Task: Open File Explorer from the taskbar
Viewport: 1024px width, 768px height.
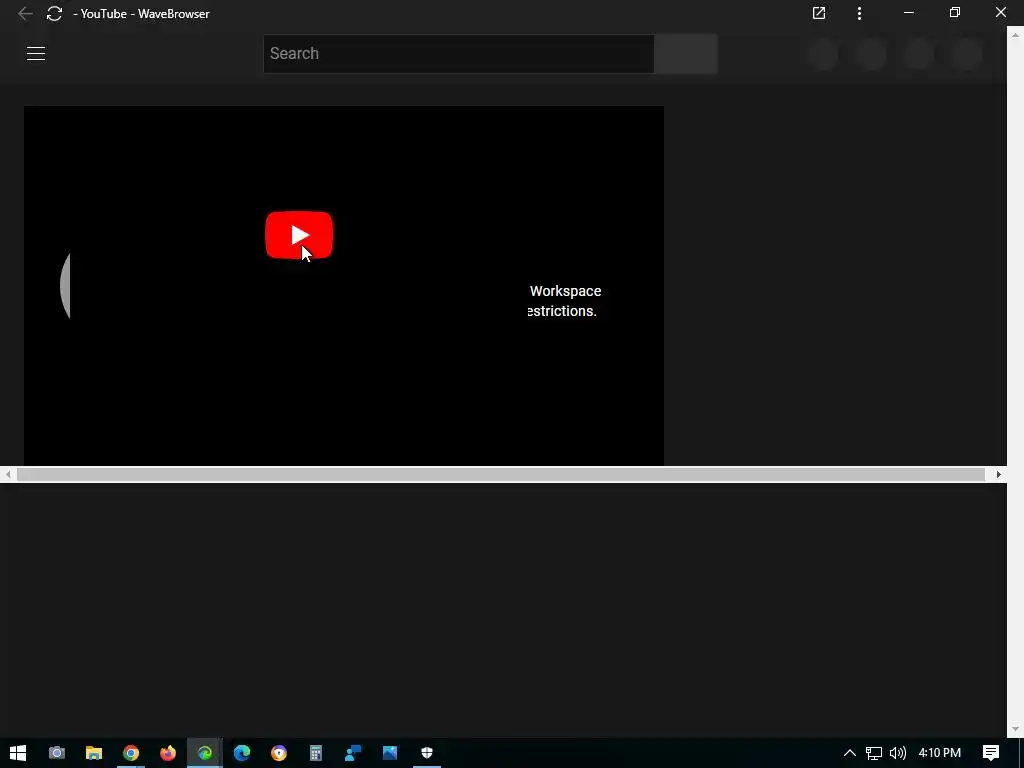Action: tap(94, 753)
